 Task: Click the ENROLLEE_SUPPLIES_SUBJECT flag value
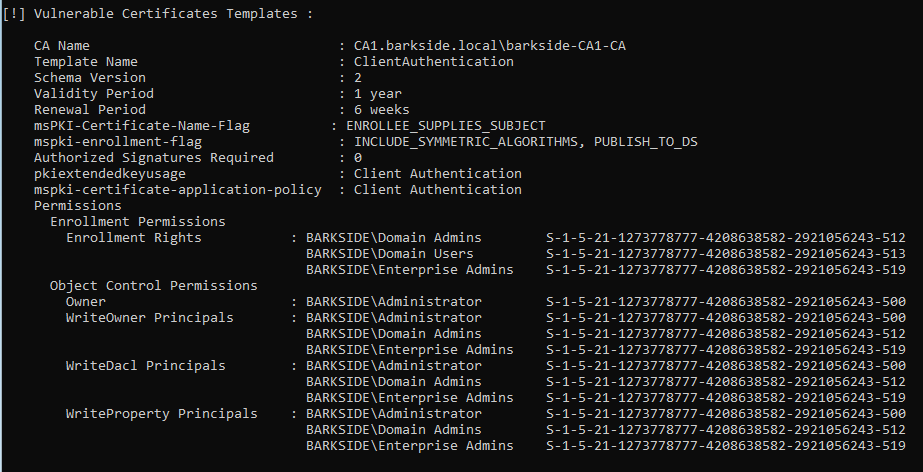pos(445,125)
